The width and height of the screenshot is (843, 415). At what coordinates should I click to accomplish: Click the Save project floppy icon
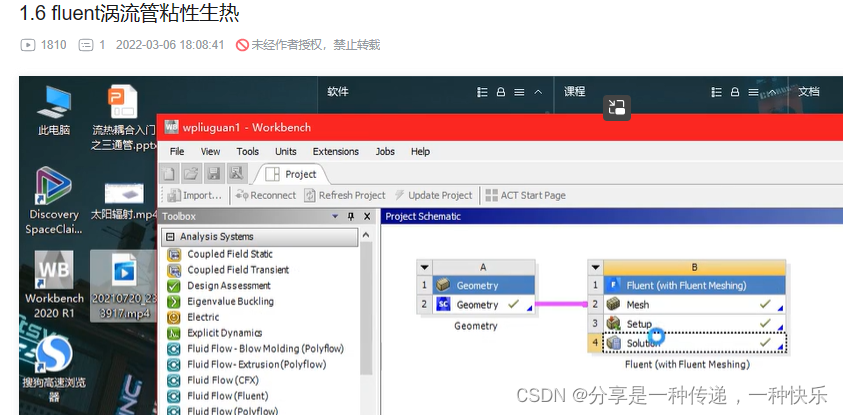pyautogui.click(x=214, y=174)
